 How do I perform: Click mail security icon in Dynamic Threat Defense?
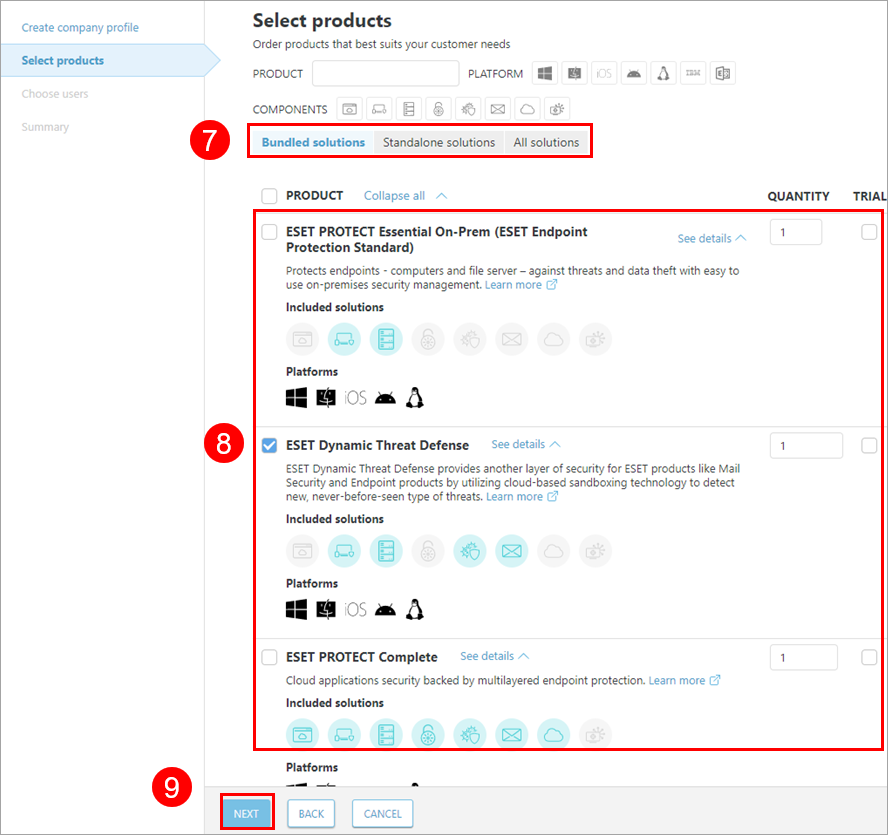512,551
